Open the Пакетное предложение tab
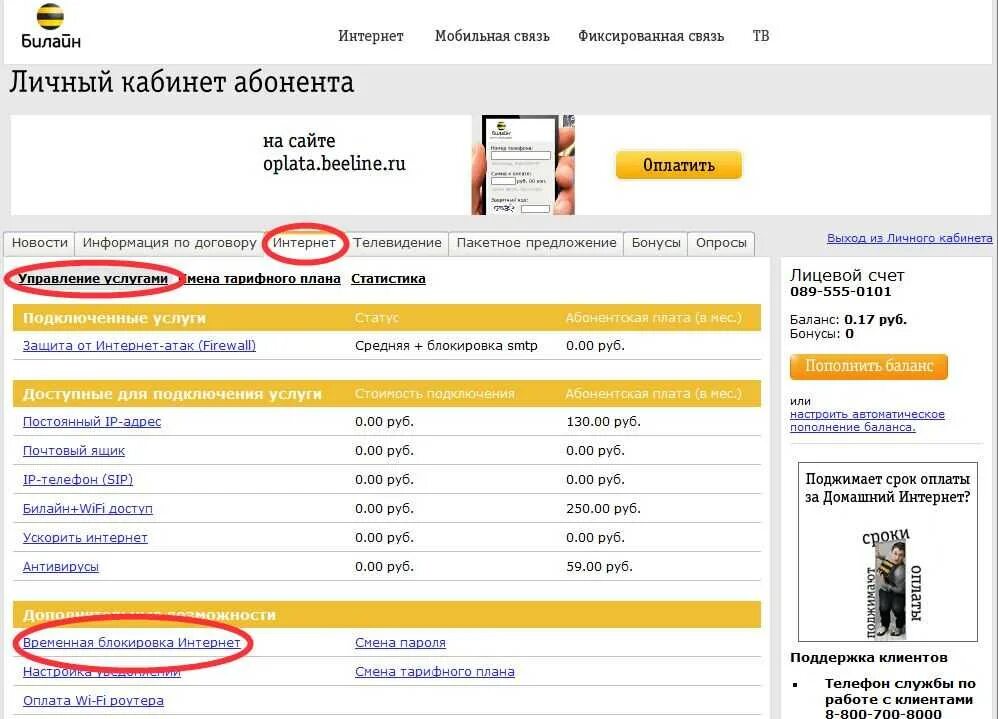Screen dimensions: 998x719 [537, 243]
